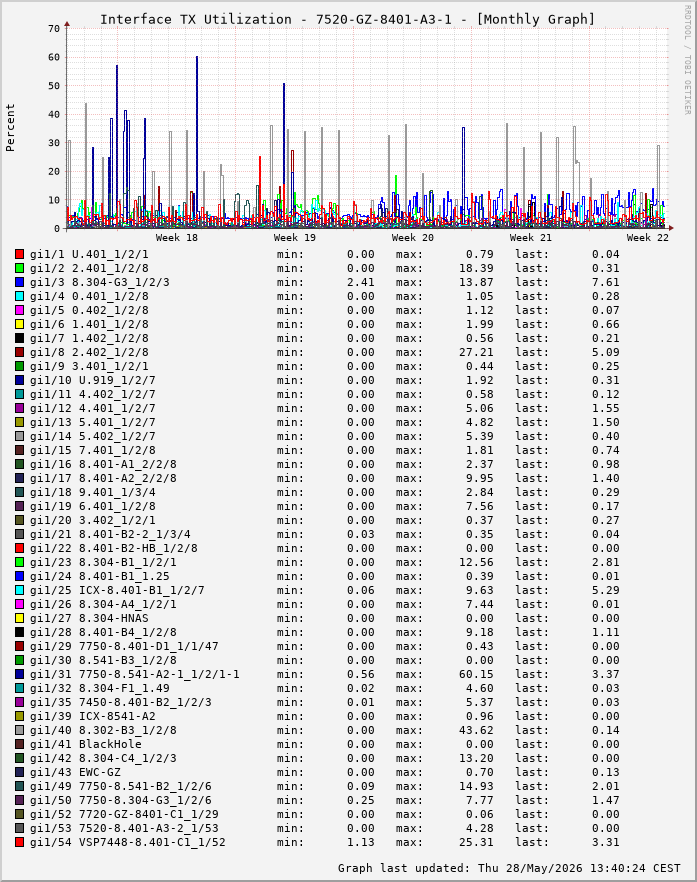Click the legend label gi1/32 8.304-F1_1.49
The width and height of the screenshot is (697, 882).
click(100, 688)
